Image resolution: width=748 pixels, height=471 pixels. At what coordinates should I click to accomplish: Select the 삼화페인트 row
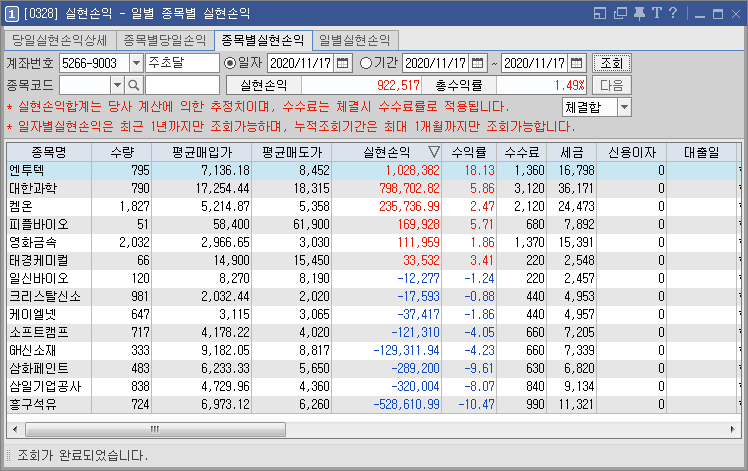[372, 368]
